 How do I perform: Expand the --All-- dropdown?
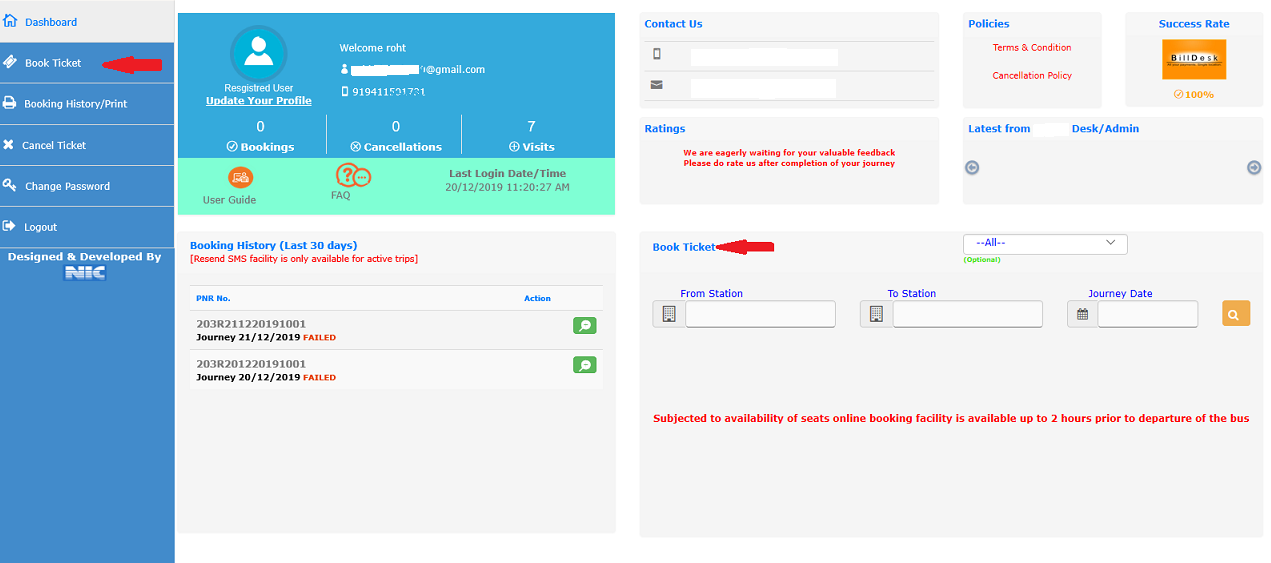tap(1044, 243)
